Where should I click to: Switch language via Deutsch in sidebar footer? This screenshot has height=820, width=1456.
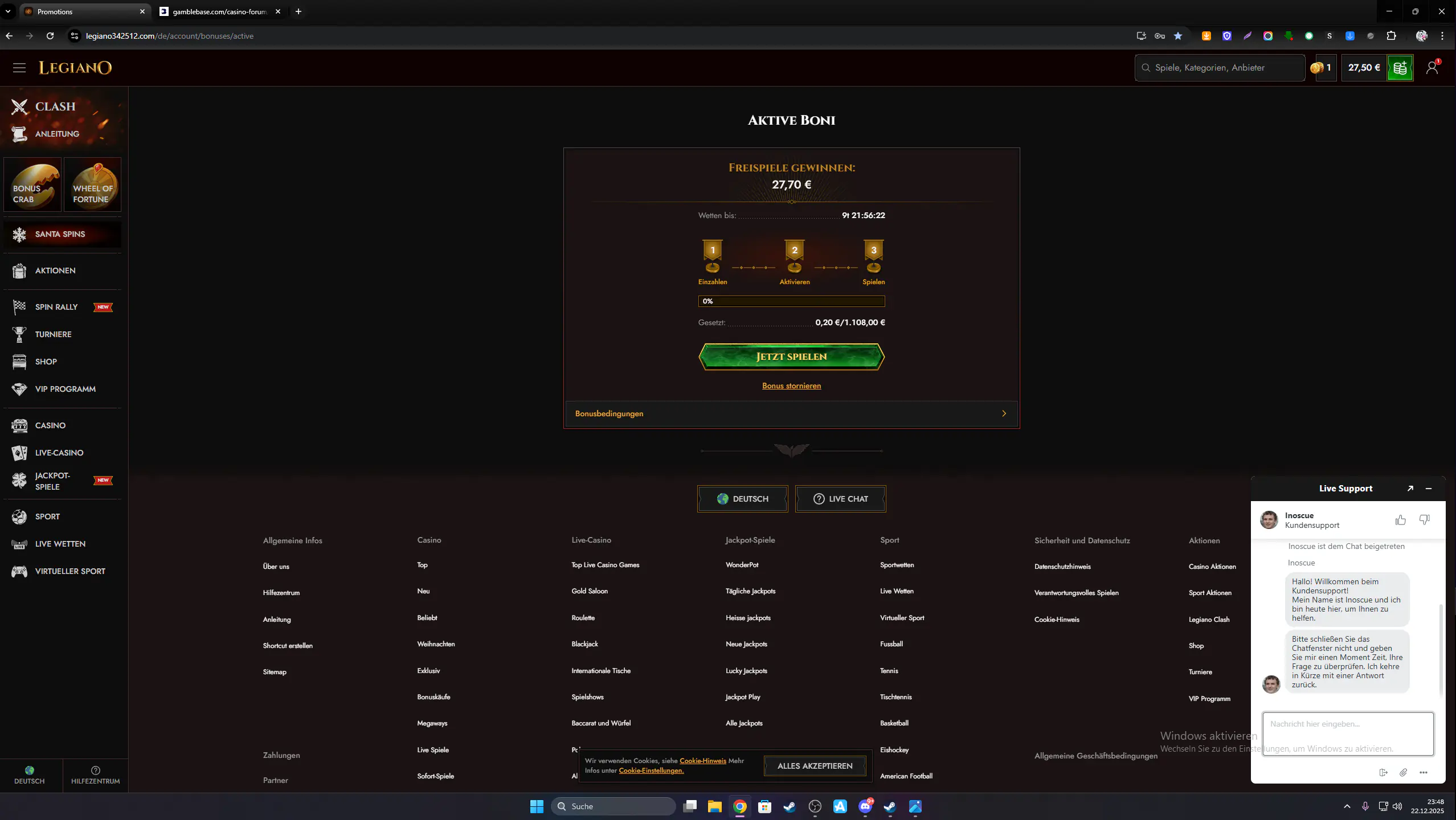coord(30,776)
